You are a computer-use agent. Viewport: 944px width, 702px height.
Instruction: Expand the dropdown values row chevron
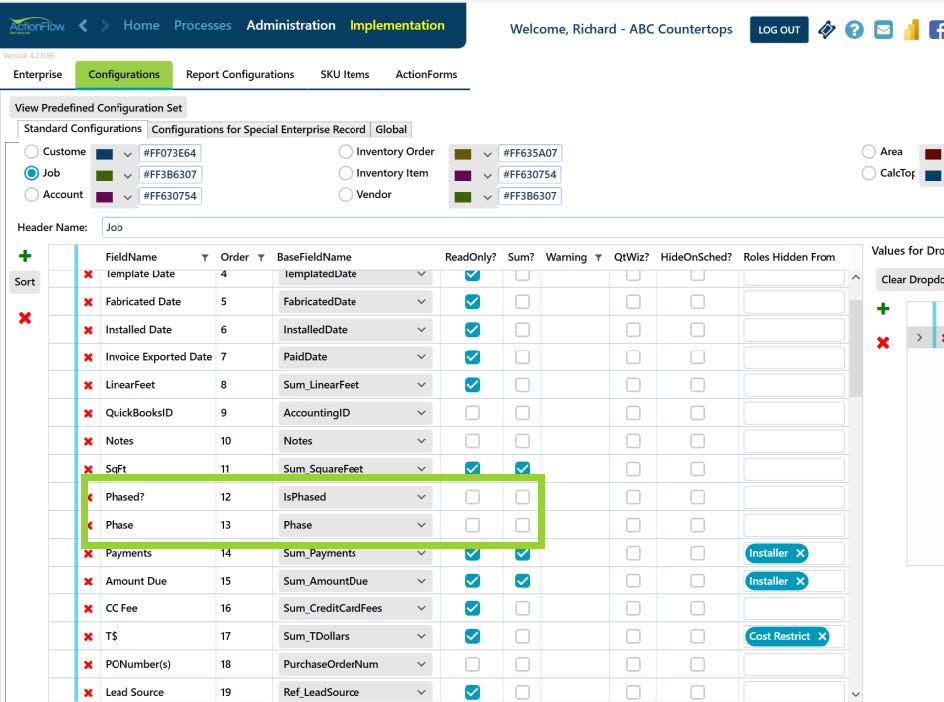coord(919,337)
